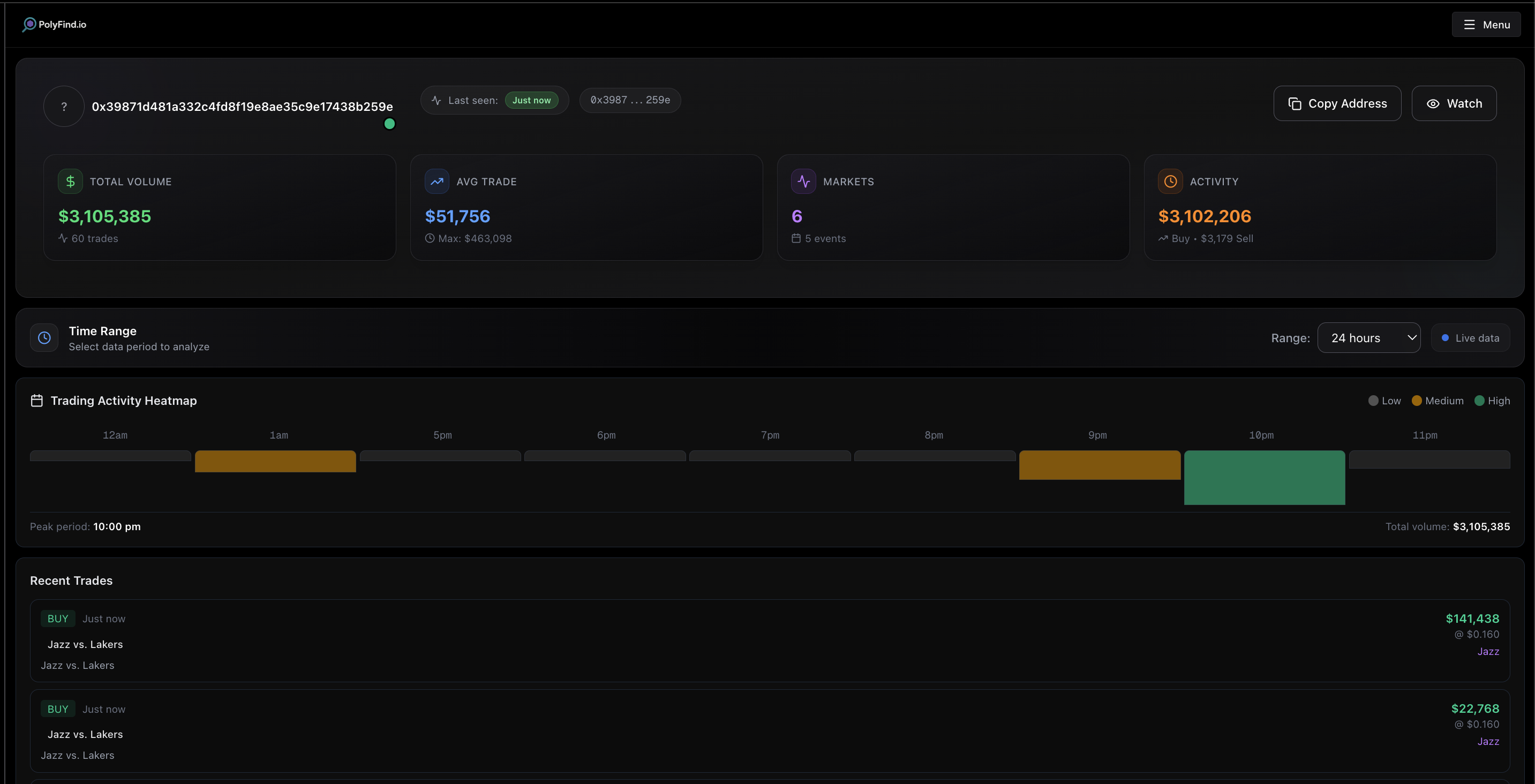This screenshot has width=1535, height=784.
Task: Click the clock icon beside Time Range
Action: [x=44, y=337]
